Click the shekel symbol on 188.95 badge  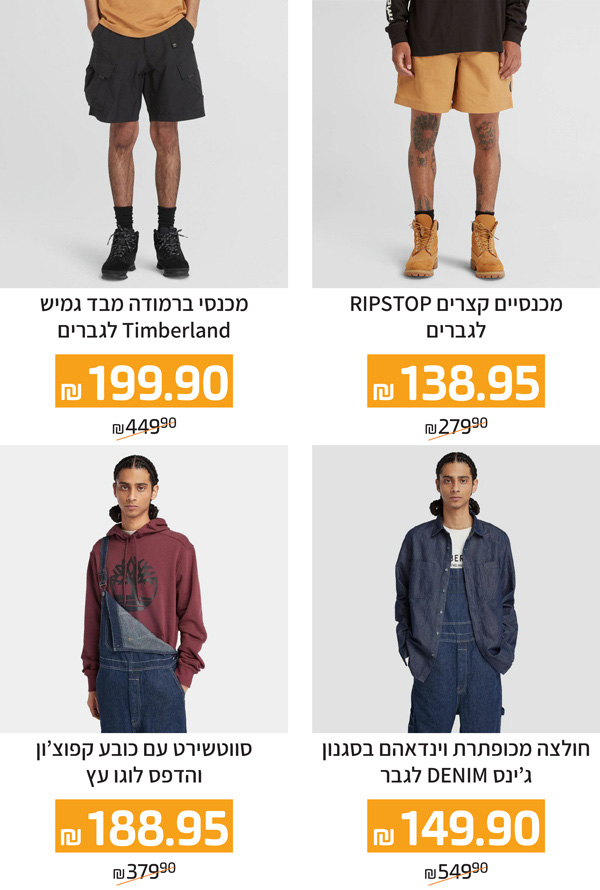tap(72, 836)
